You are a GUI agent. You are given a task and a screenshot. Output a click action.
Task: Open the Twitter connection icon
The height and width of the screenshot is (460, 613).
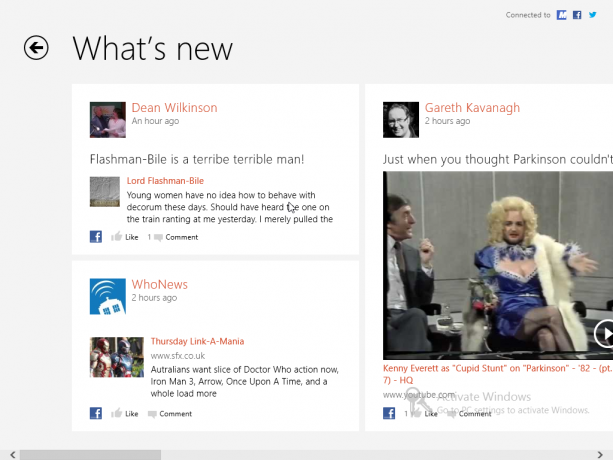point(593,15)
